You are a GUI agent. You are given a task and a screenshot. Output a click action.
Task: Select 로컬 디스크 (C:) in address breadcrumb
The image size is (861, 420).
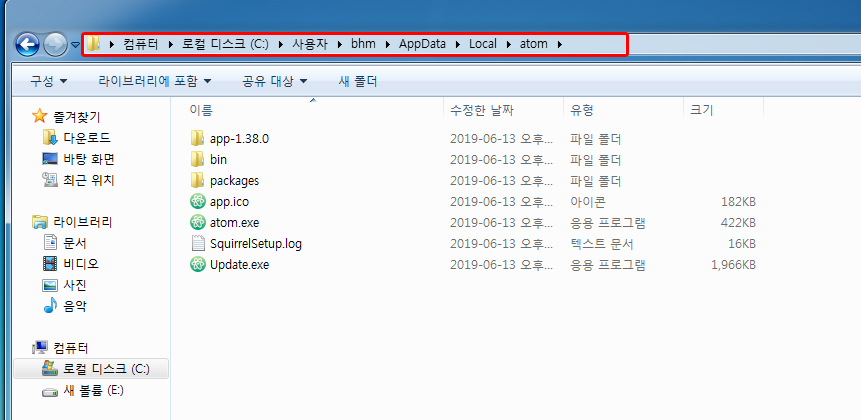[226, 44]
